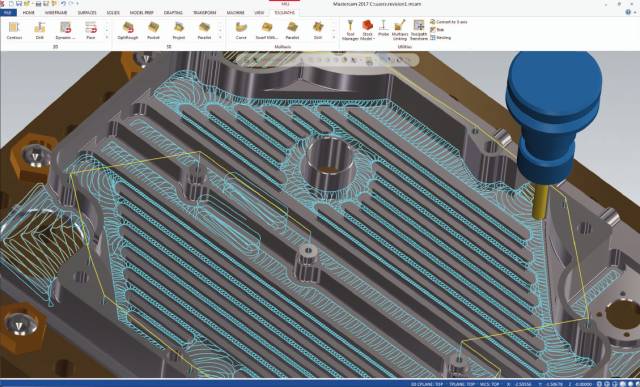Choose the Project 3D toolpath
Viewport: 640px width, 387px height.
[x=179, y=30]
